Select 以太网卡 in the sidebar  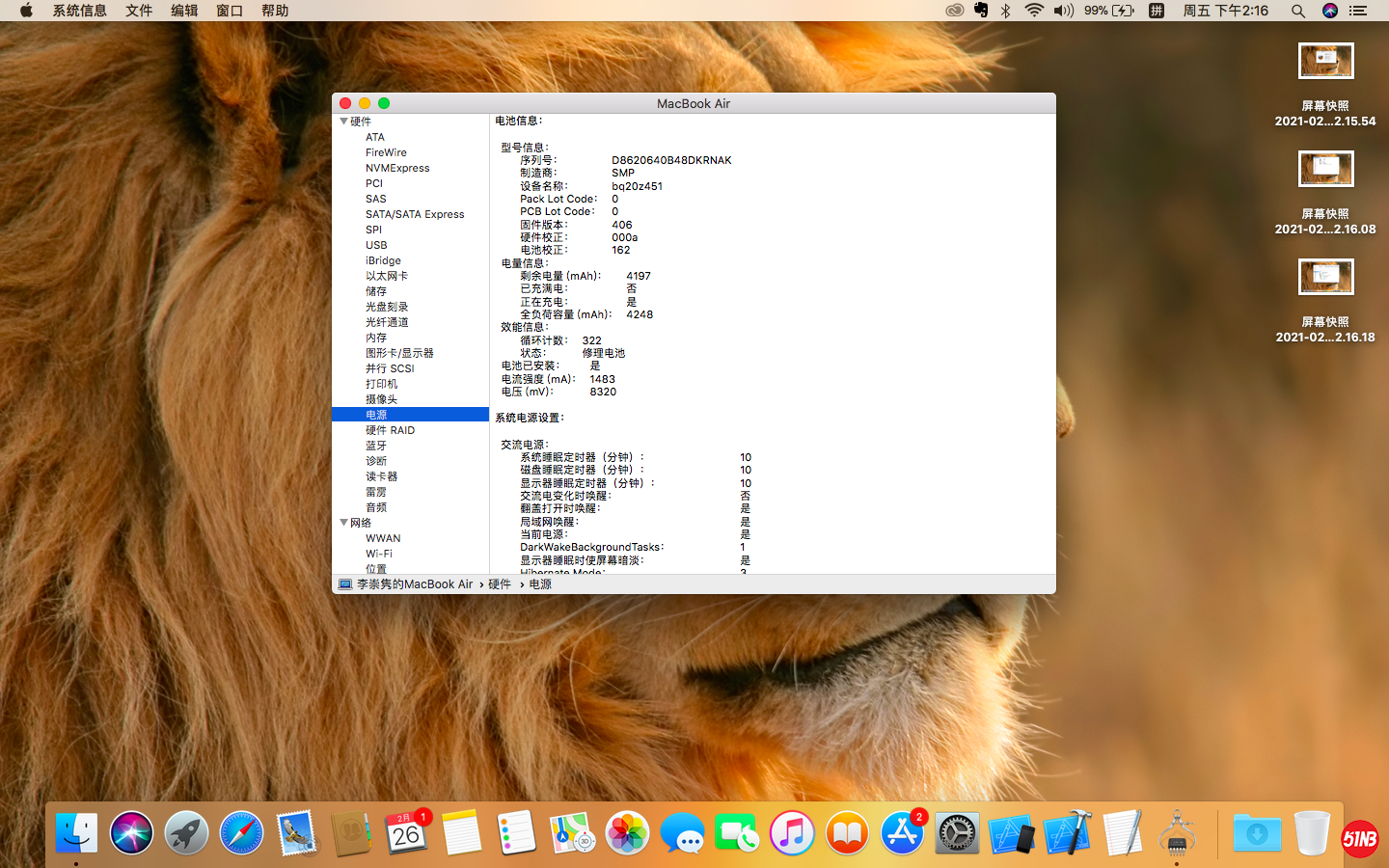point(387,276)
